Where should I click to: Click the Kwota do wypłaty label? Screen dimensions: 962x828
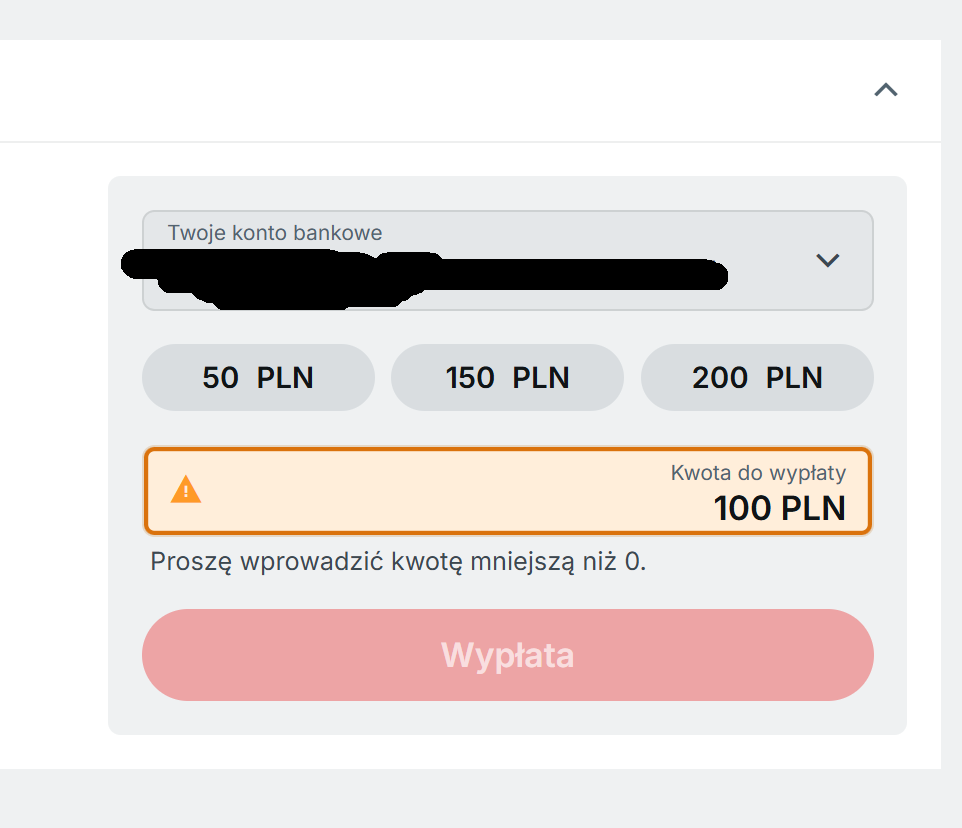tap(758, 473)
